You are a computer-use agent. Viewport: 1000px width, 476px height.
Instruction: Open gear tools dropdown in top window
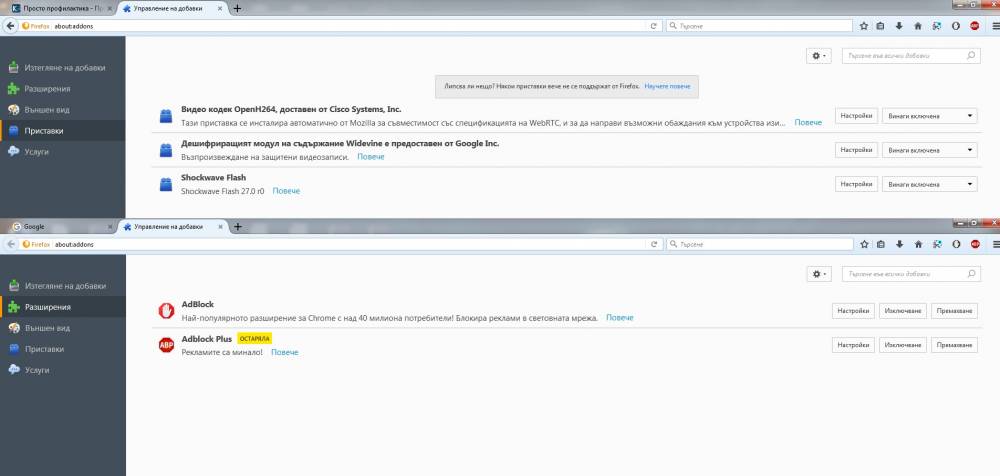[818, 56]
